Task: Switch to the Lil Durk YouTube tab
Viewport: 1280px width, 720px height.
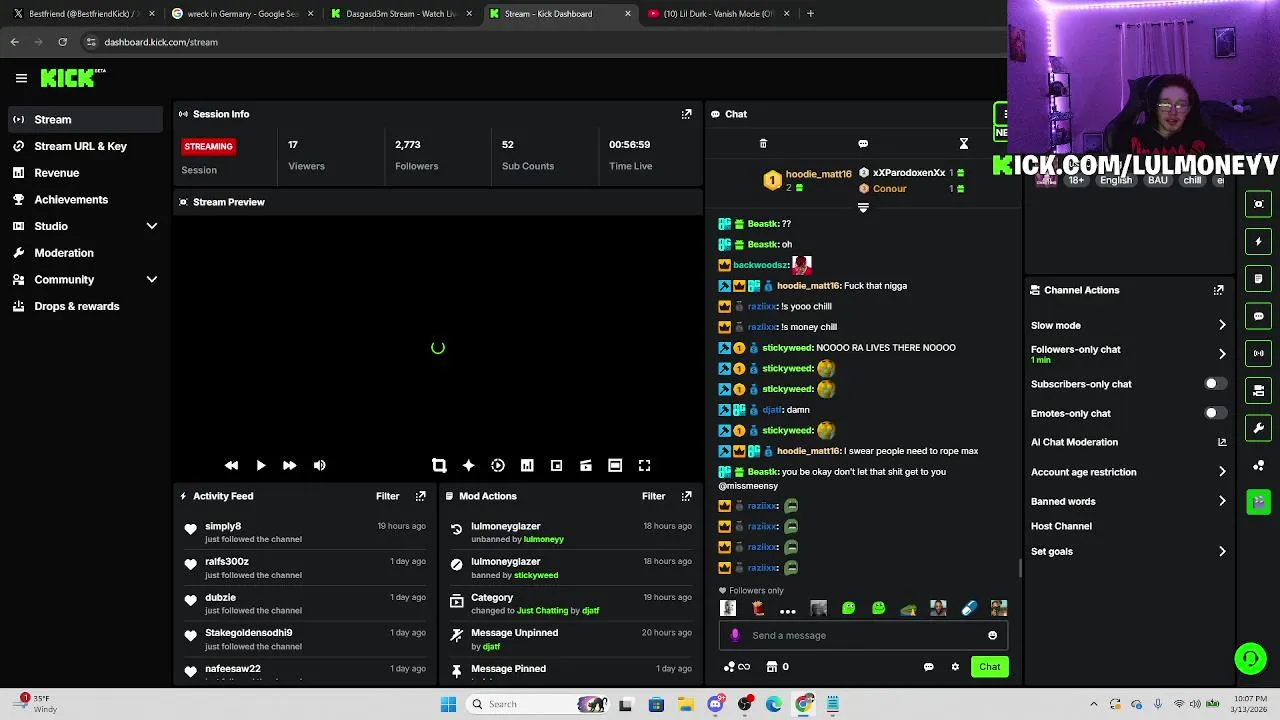Action: [x=720, y=14]
